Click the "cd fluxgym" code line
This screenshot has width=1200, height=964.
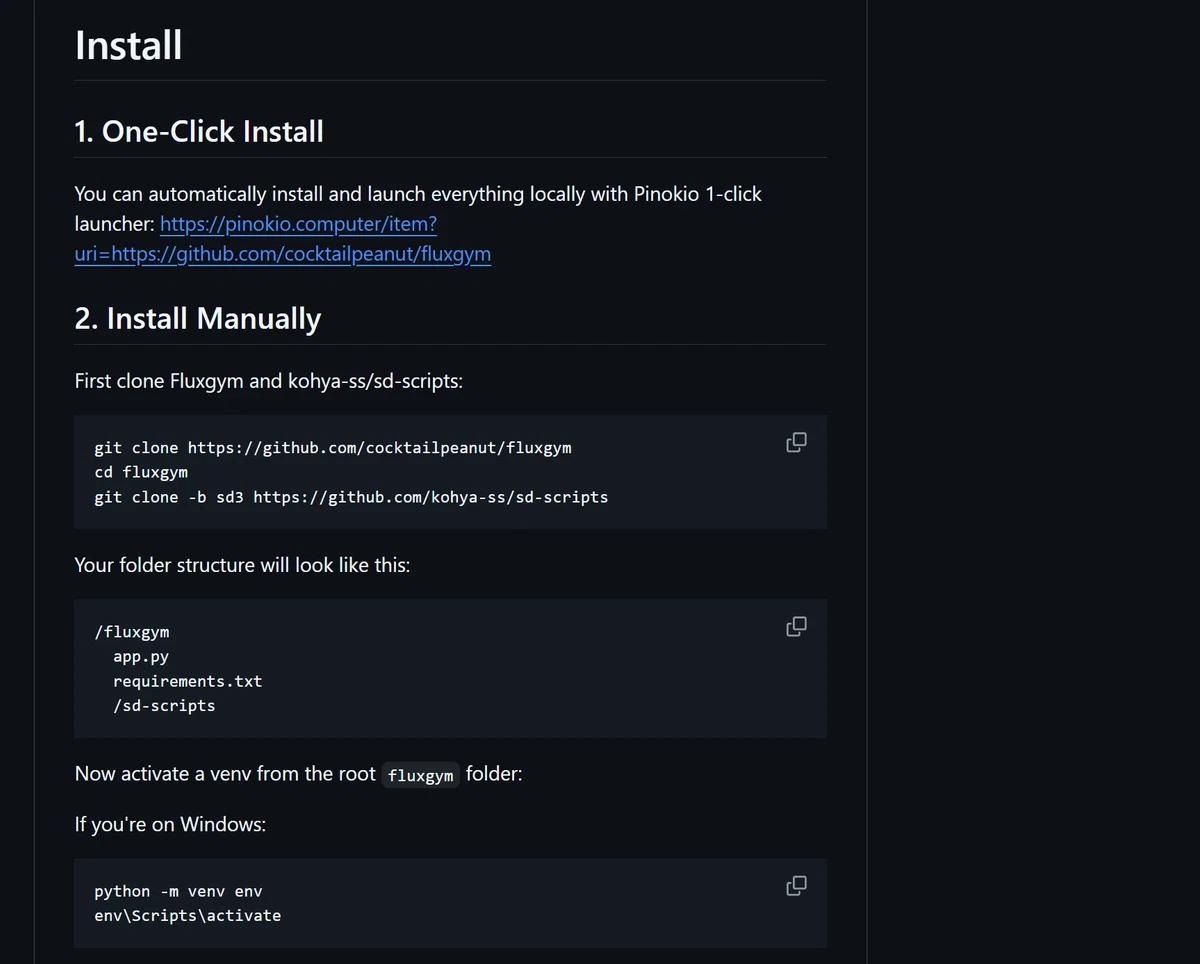point(141,472)
